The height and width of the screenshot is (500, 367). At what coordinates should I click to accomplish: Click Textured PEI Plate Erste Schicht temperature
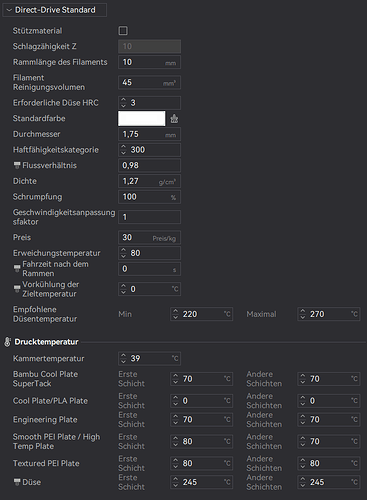pyautogui.click(x=201, y=463)
